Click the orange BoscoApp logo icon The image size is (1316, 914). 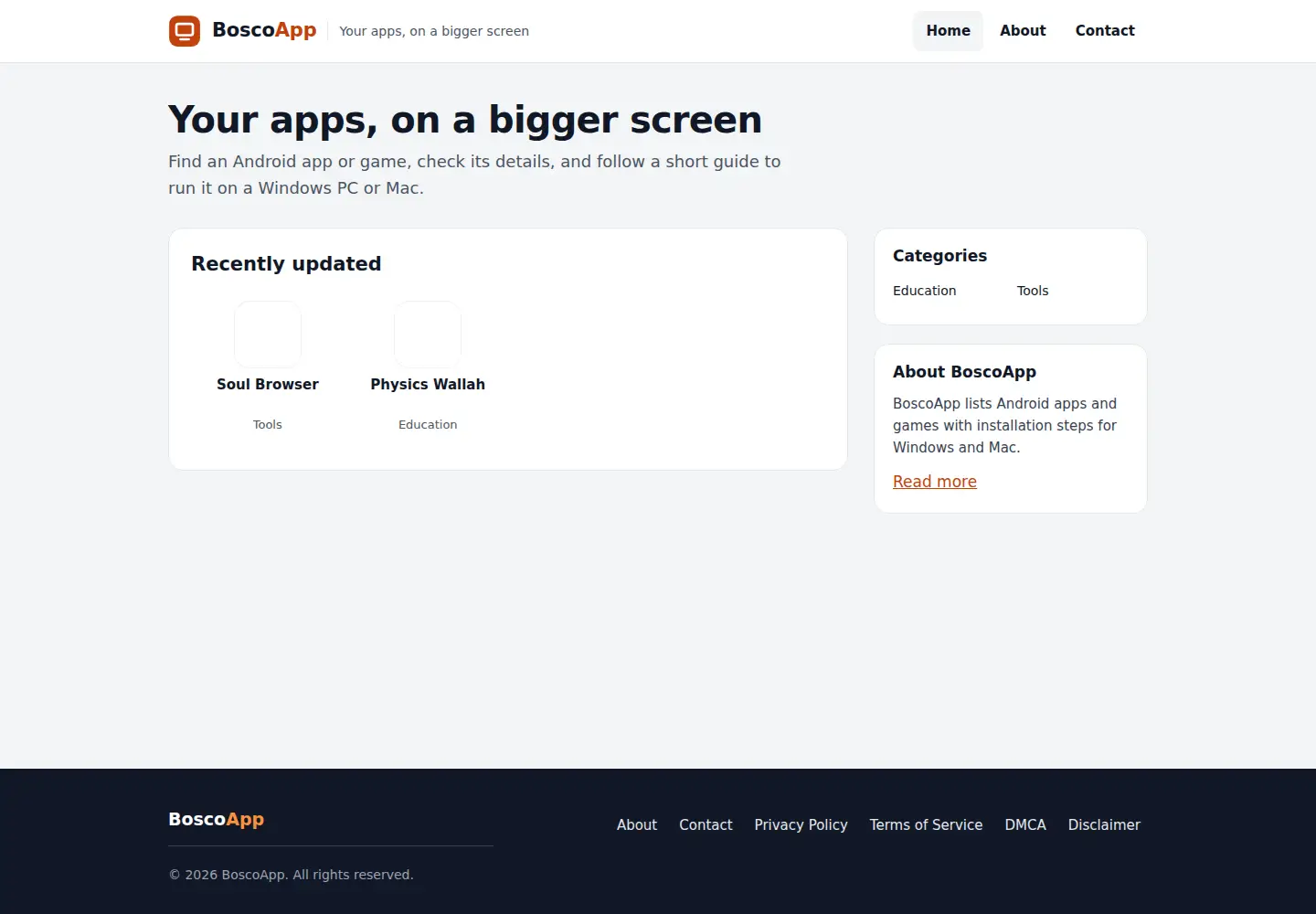[x=185, y=31]
